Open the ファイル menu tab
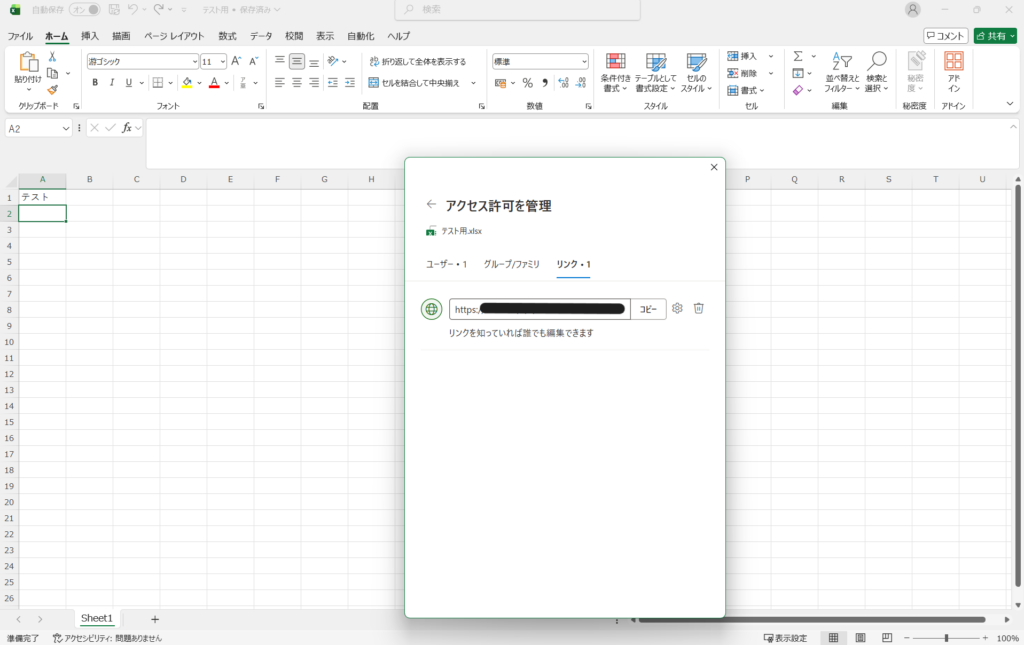Screen dimensions: 1024x645 point(20,36)
